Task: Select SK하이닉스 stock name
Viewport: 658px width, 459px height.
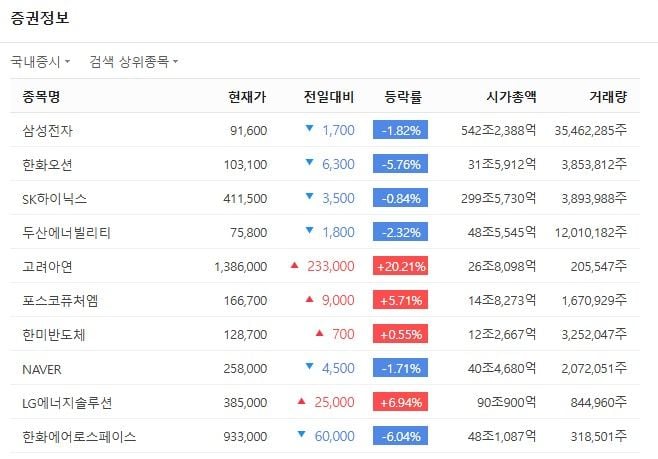Action: (54, 198)
